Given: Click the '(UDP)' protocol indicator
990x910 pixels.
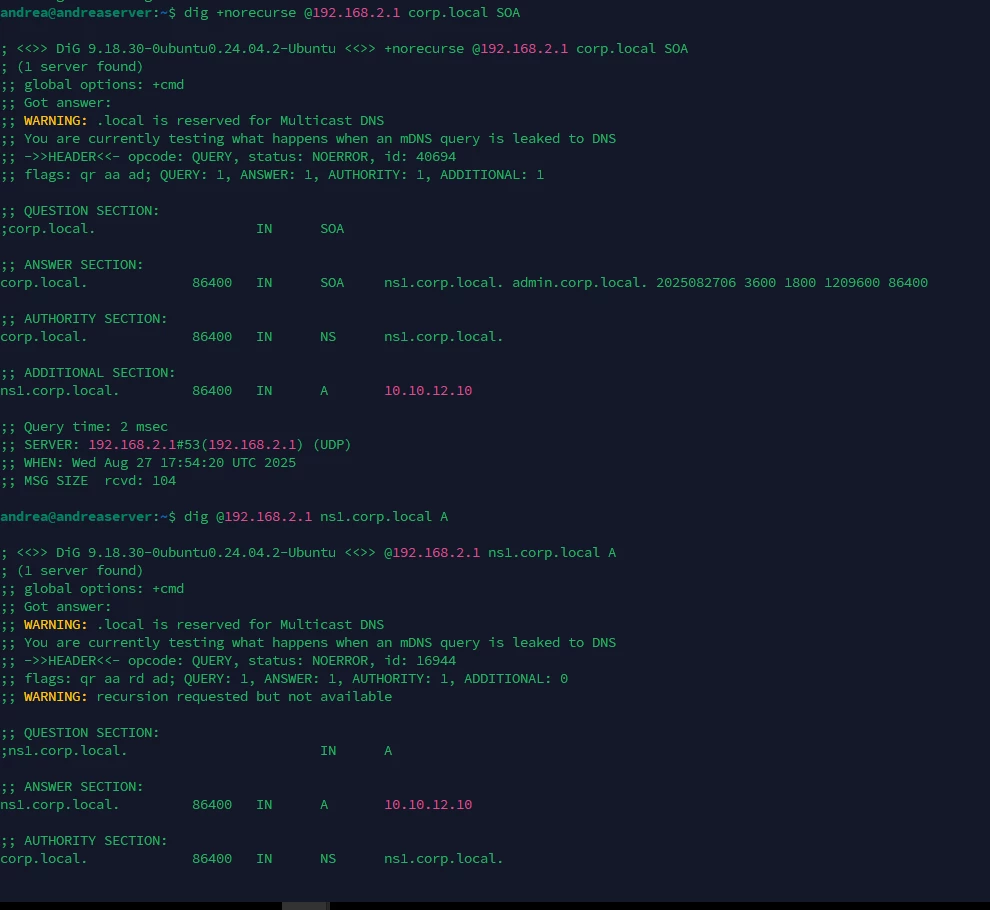Looking at the screenshot, I should click(x=331, y=445).
